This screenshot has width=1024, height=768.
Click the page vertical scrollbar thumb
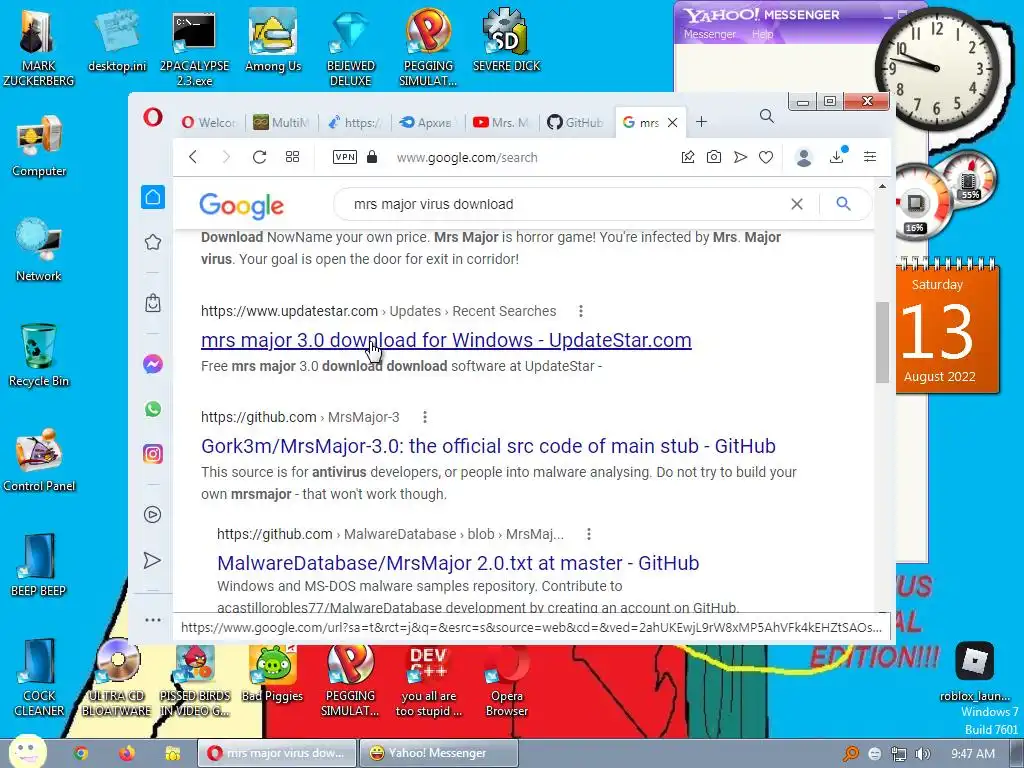[882, 342]
